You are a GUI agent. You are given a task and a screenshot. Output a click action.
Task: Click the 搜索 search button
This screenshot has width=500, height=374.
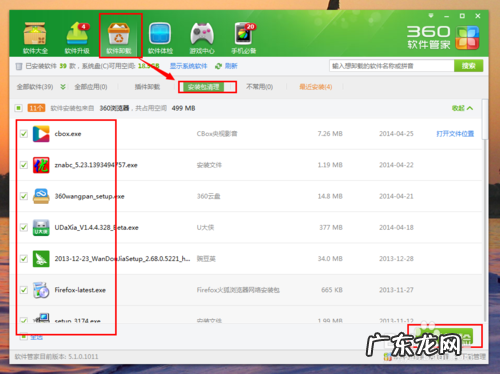click(468, 66)
